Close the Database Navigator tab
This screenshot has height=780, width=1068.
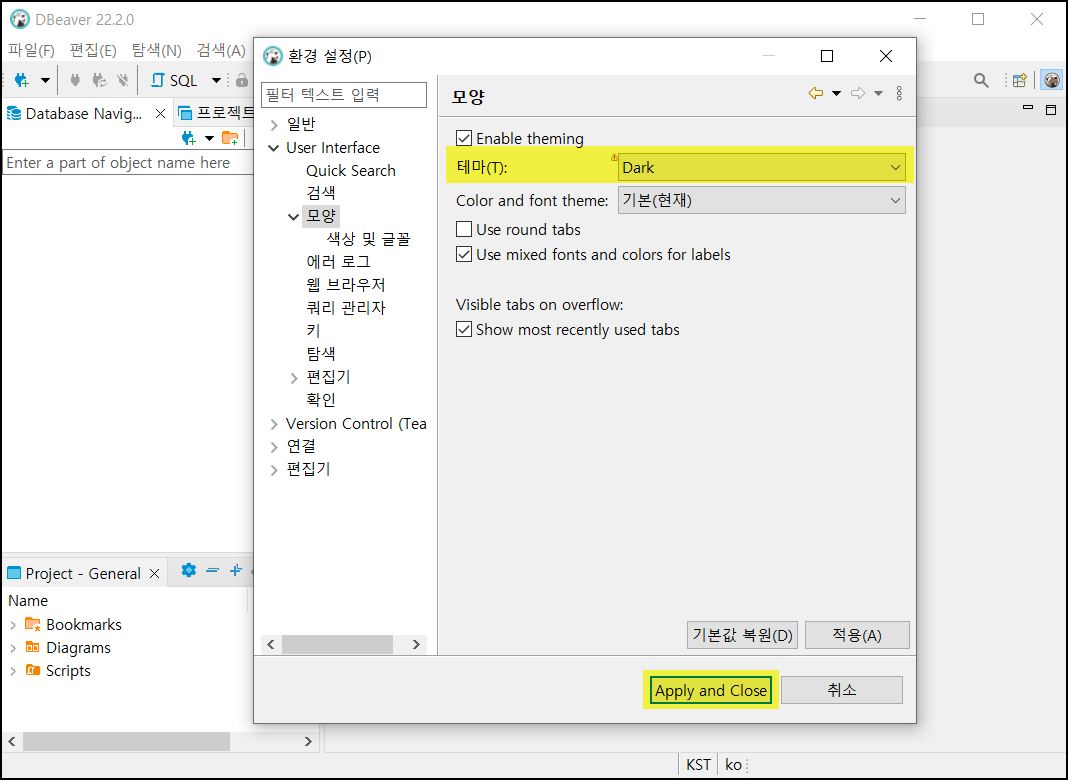[x=160, y=114]
